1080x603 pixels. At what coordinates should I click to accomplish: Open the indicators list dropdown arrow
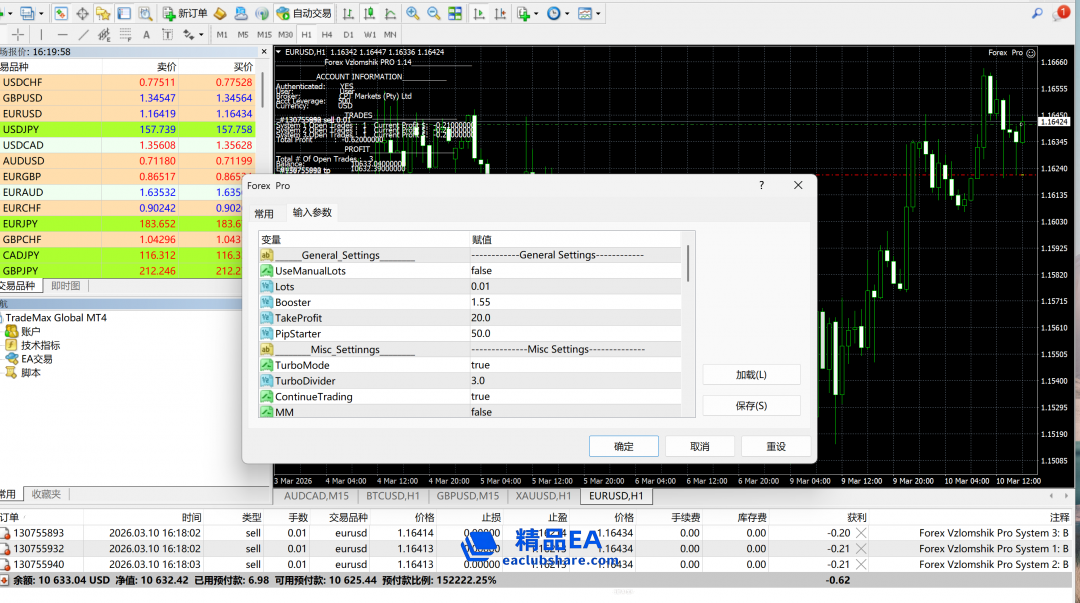[x=535, y=13]
